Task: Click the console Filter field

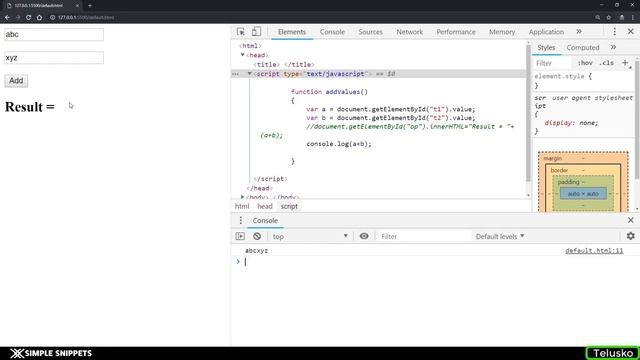Action: tap(423, 236)
